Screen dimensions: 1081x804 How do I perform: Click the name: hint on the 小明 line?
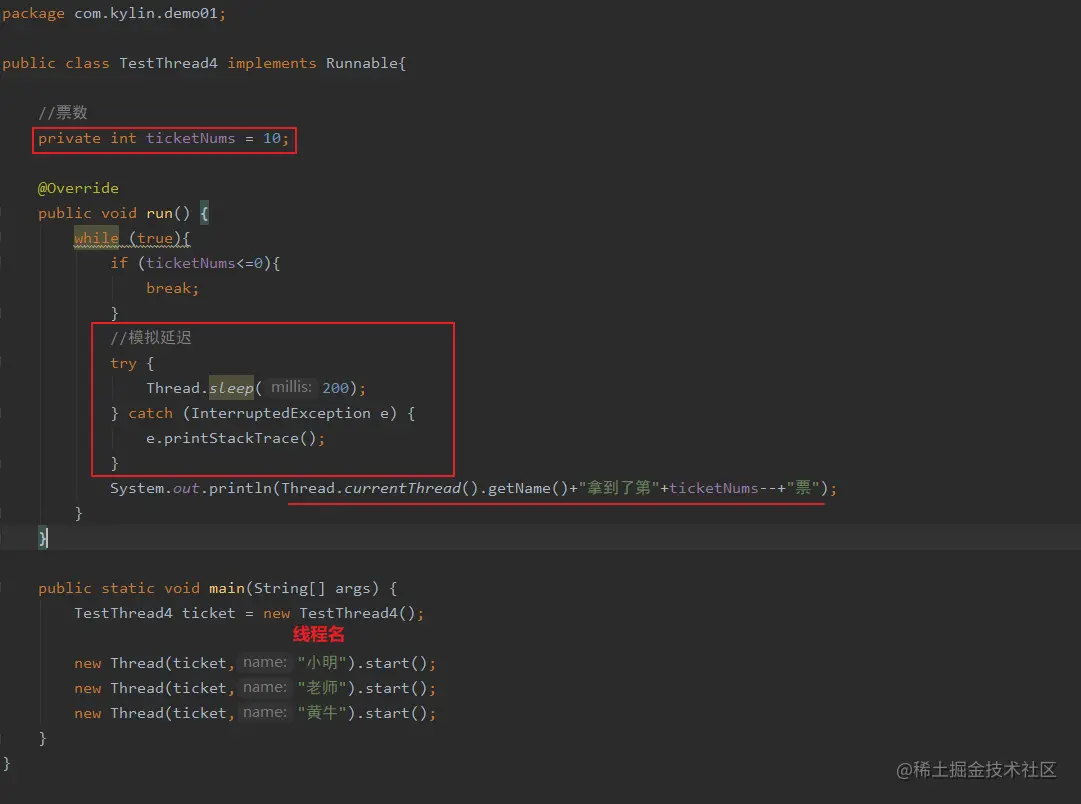coord(265,662)
